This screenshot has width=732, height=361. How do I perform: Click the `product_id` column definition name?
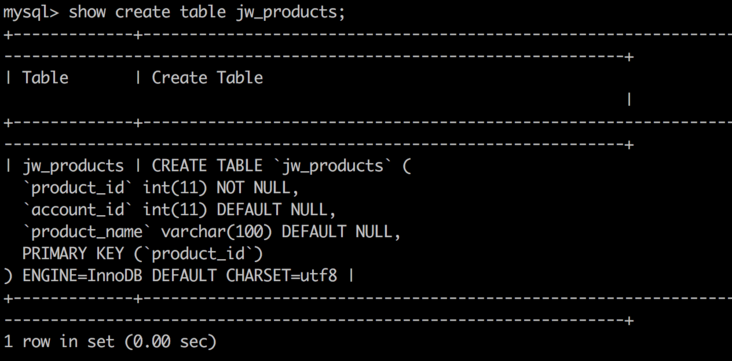click(x=77, y=188)
